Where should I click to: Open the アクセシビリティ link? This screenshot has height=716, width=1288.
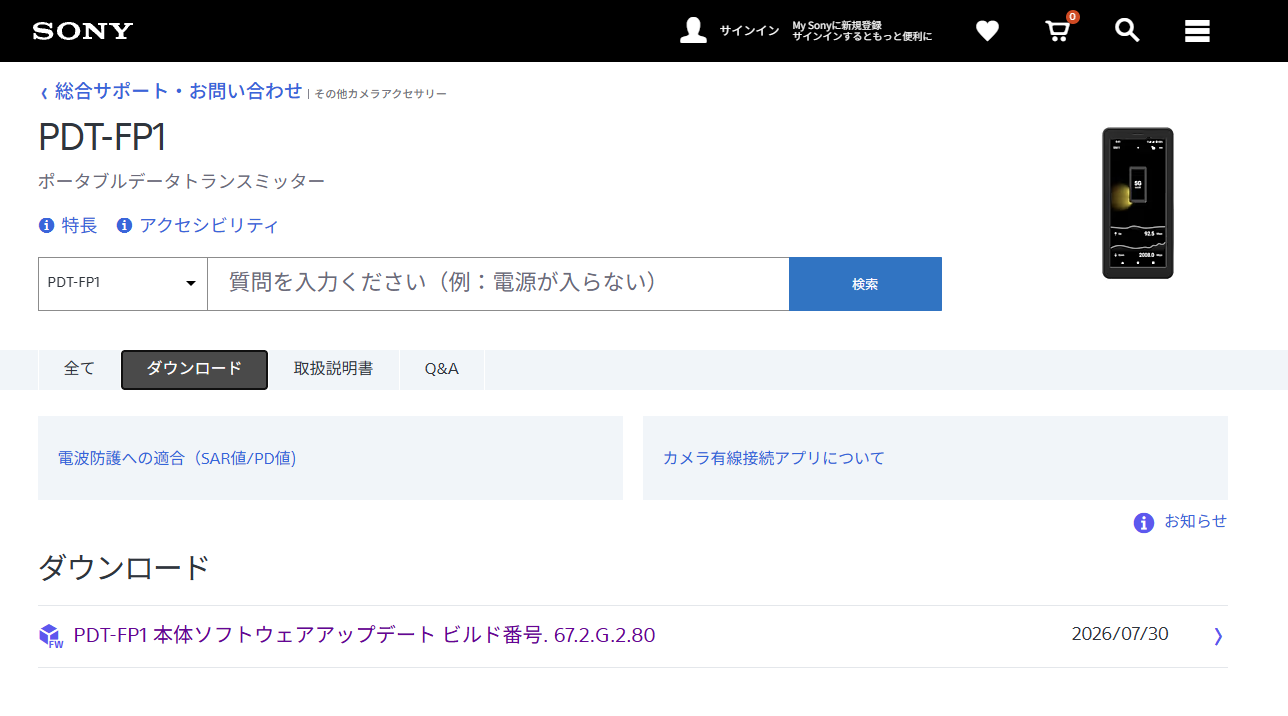pyautogui.click(x=209, y=225)
